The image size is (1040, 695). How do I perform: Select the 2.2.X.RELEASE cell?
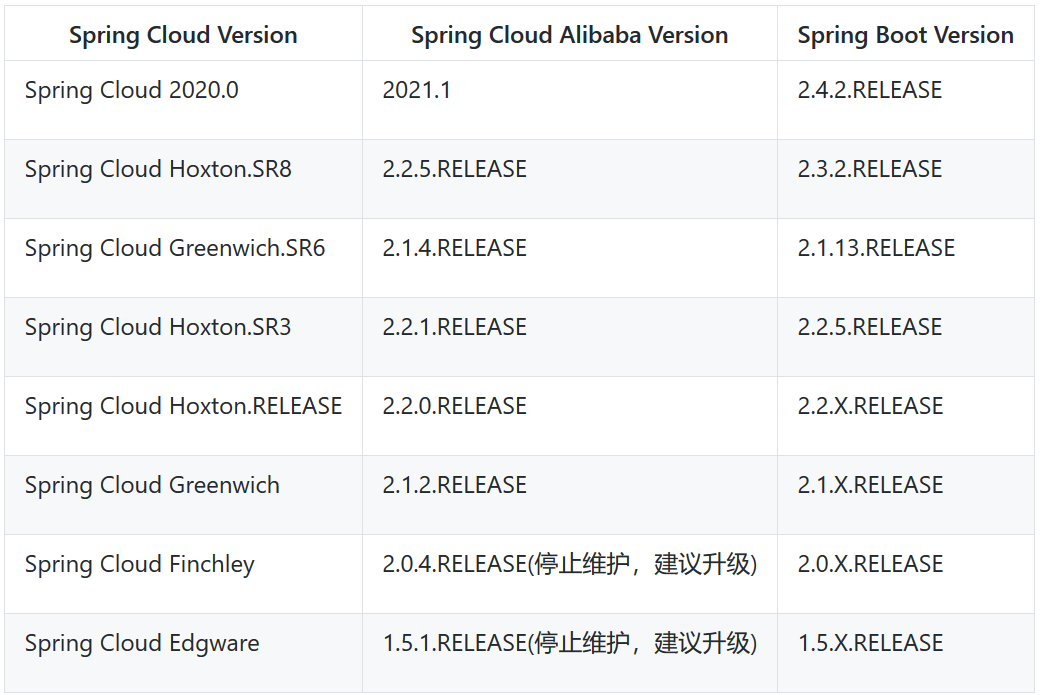pos(905,416)
